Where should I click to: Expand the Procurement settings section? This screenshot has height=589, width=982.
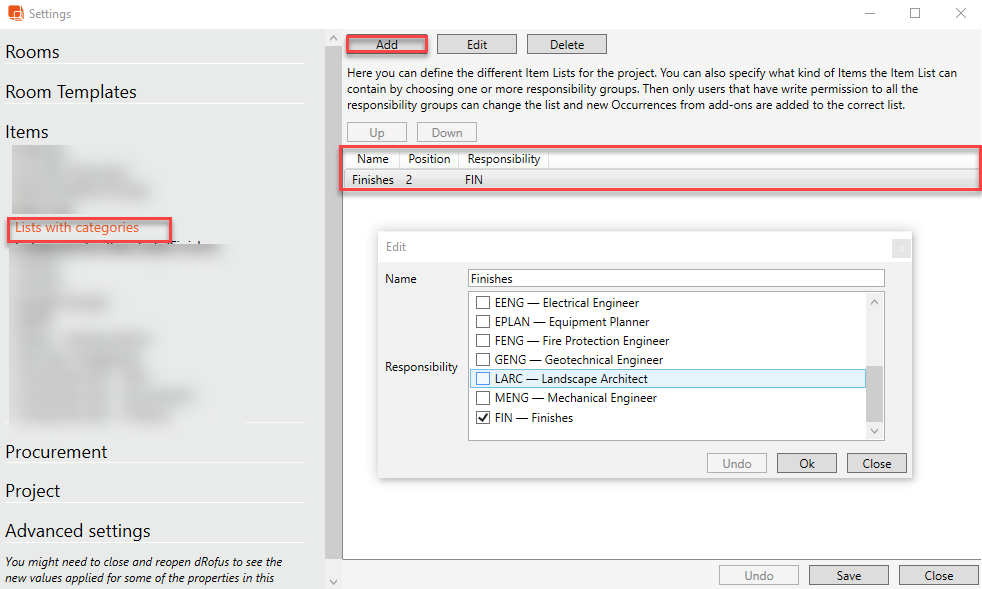[56, 452]
